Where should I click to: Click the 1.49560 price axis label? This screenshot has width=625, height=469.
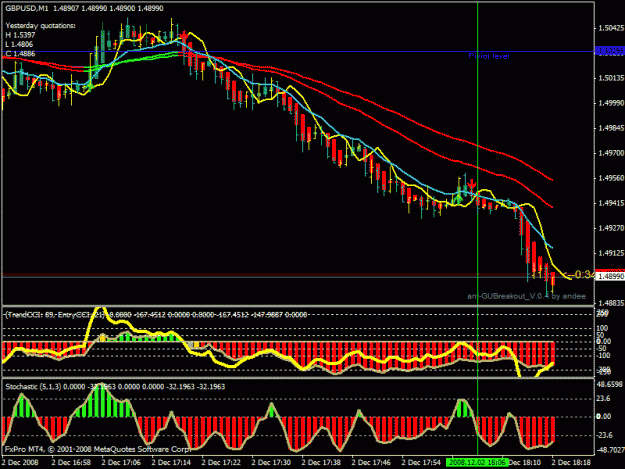pos(610,178)
